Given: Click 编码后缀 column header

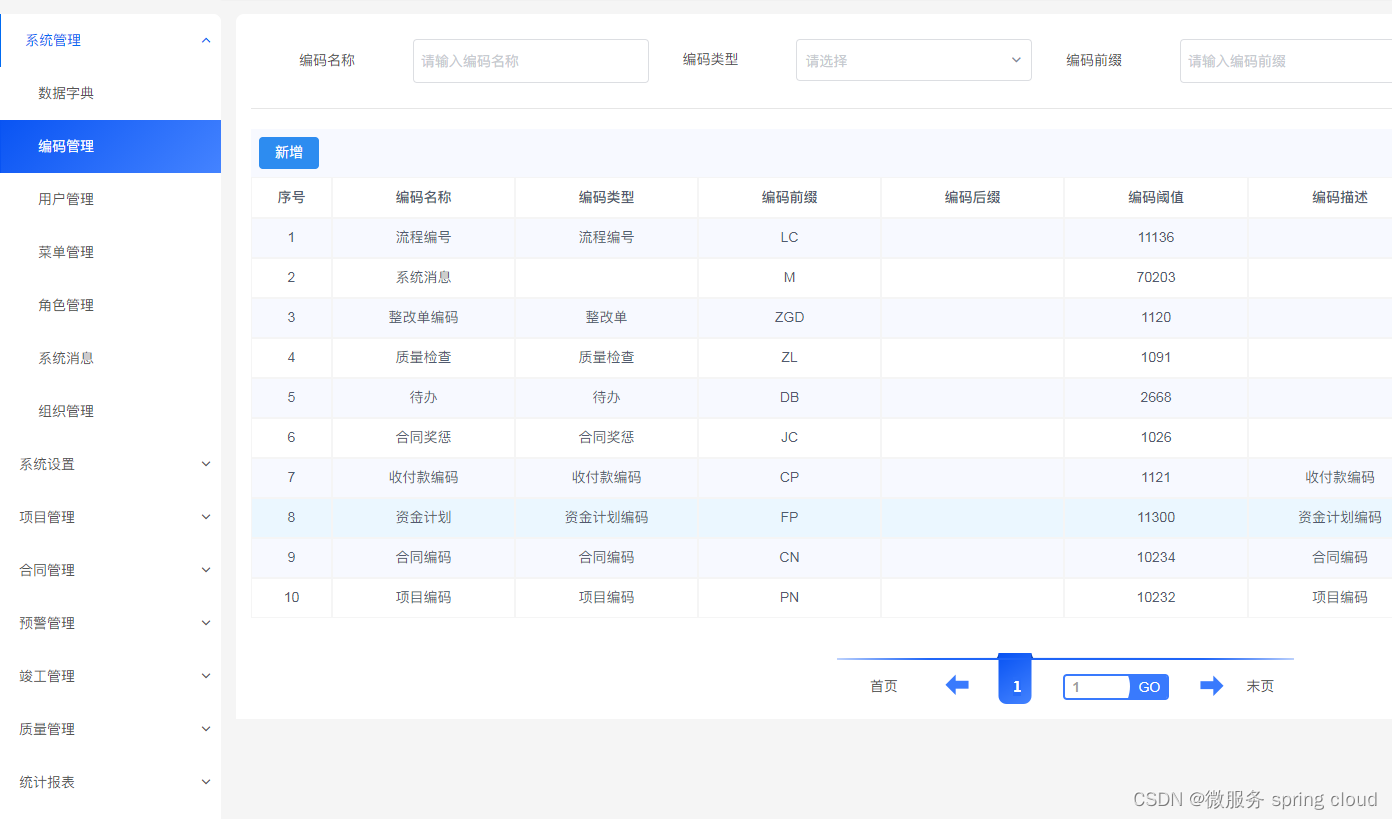Looking at the screenshot, I should [x=972, y=198].
